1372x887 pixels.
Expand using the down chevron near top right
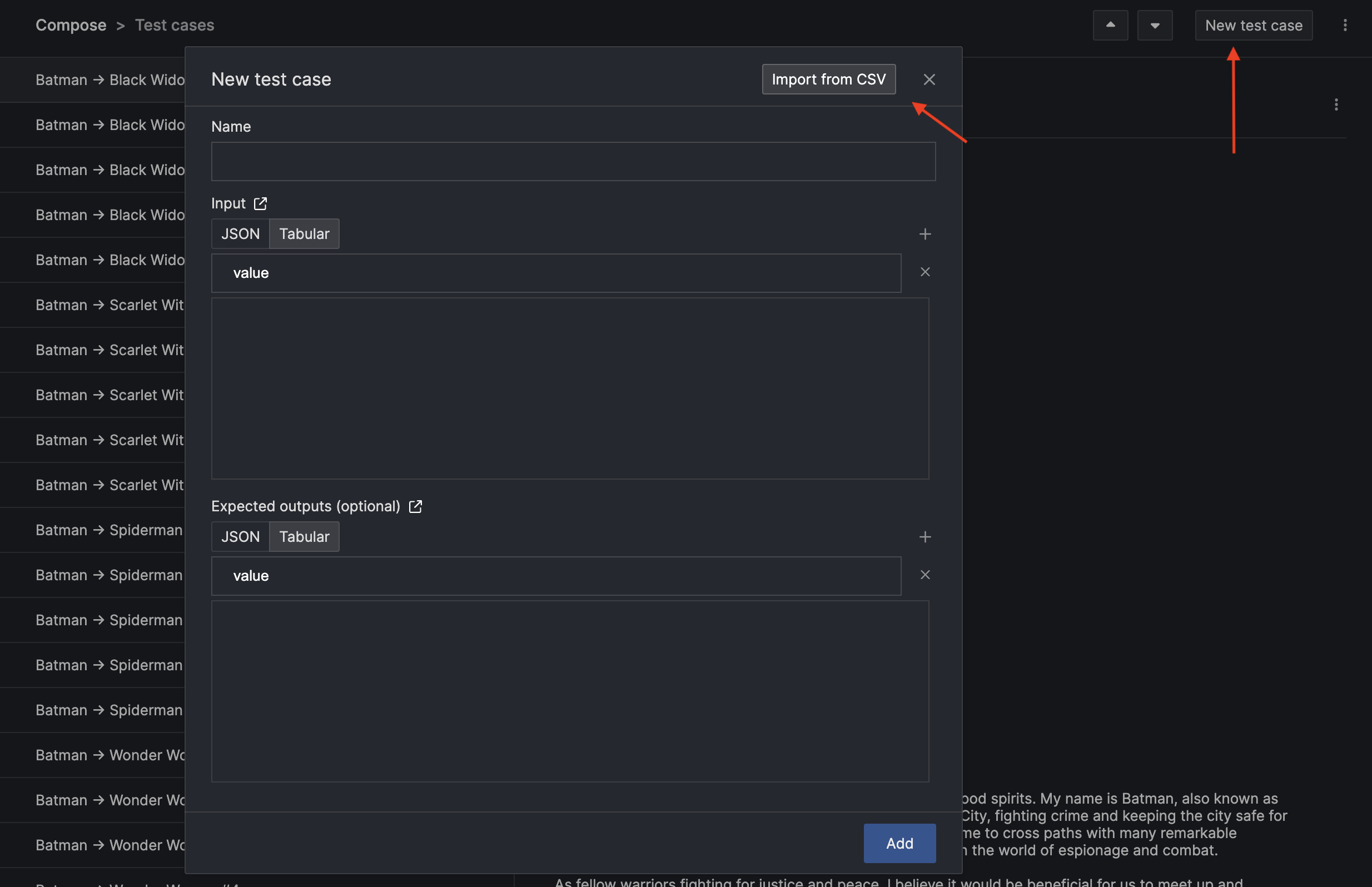[1155, 25]
